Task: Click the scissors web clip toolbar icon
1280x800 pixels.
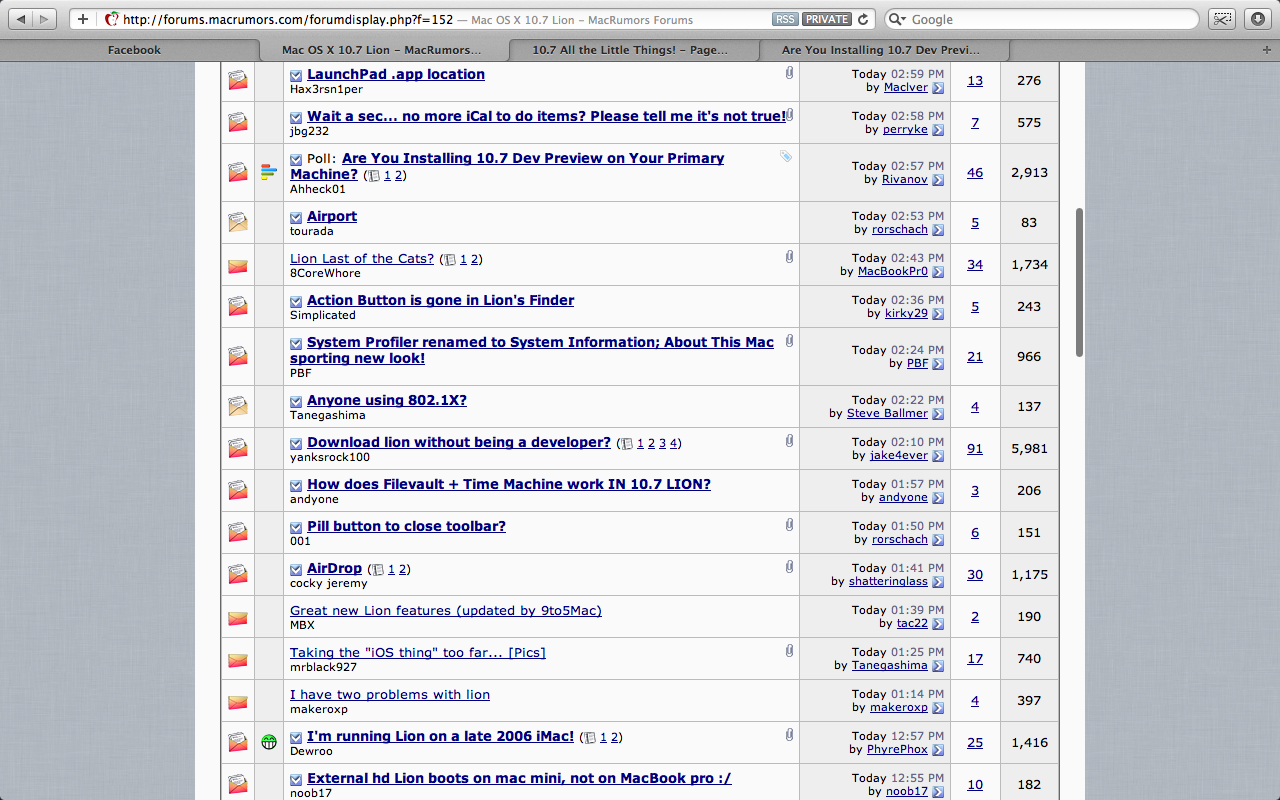Action: point(1222,19)
